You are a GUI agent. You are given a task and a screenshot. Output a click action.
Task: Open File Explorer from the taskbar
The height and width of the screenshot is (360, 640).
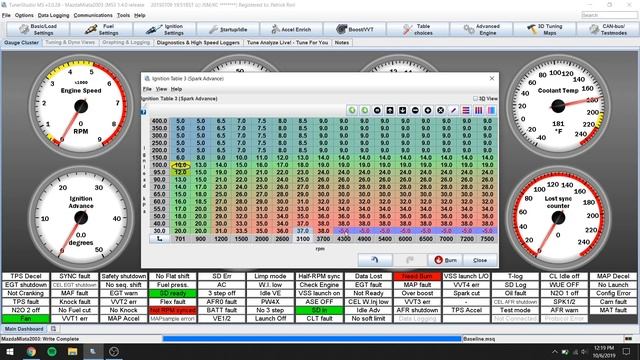click(73, 351)
